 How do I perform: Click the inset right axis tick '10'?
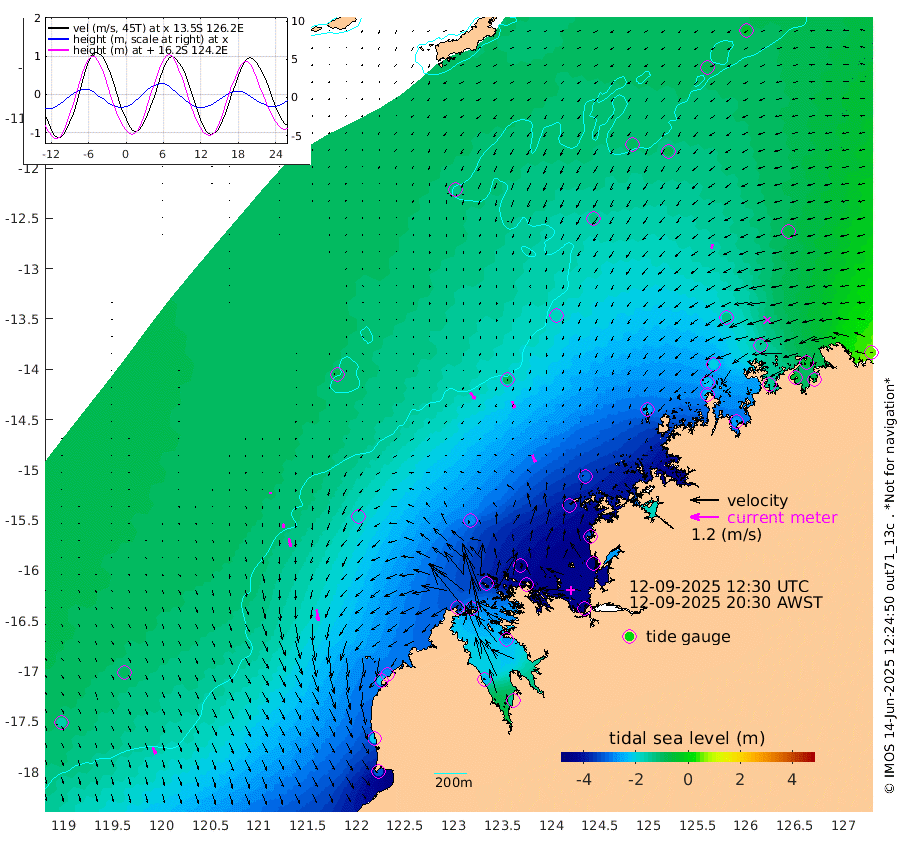pyautogui.click(x=298, y=21)
